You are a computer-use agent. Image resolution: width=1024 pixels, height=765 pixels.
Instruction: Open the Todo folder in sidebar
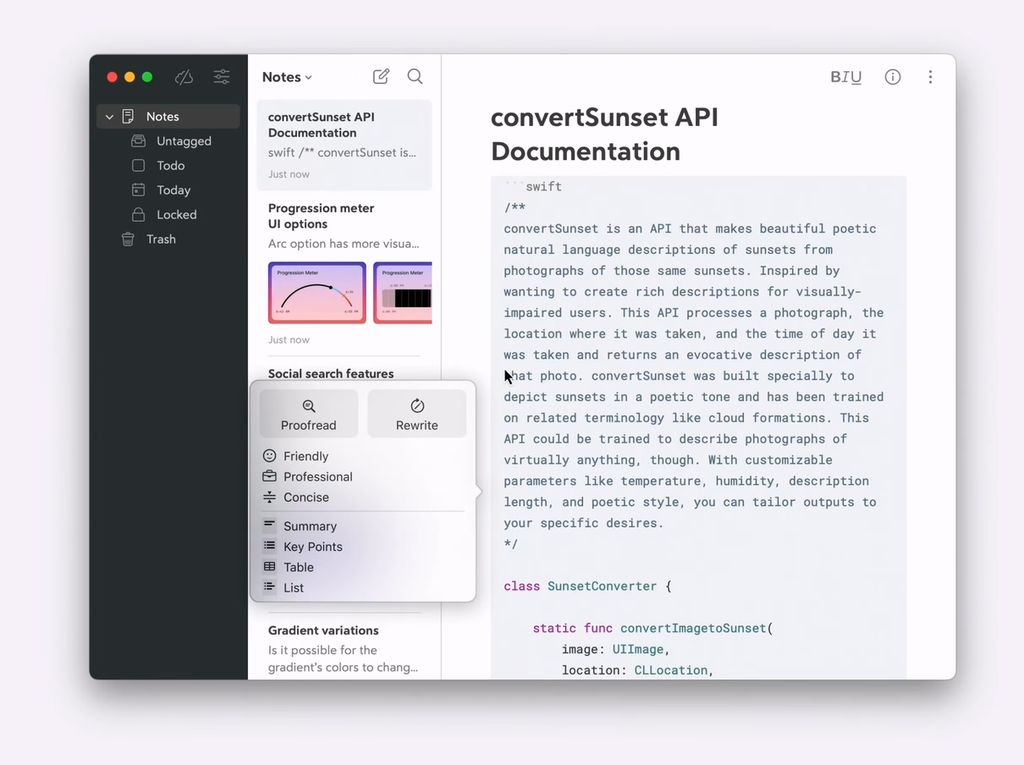tap(170, 166)
